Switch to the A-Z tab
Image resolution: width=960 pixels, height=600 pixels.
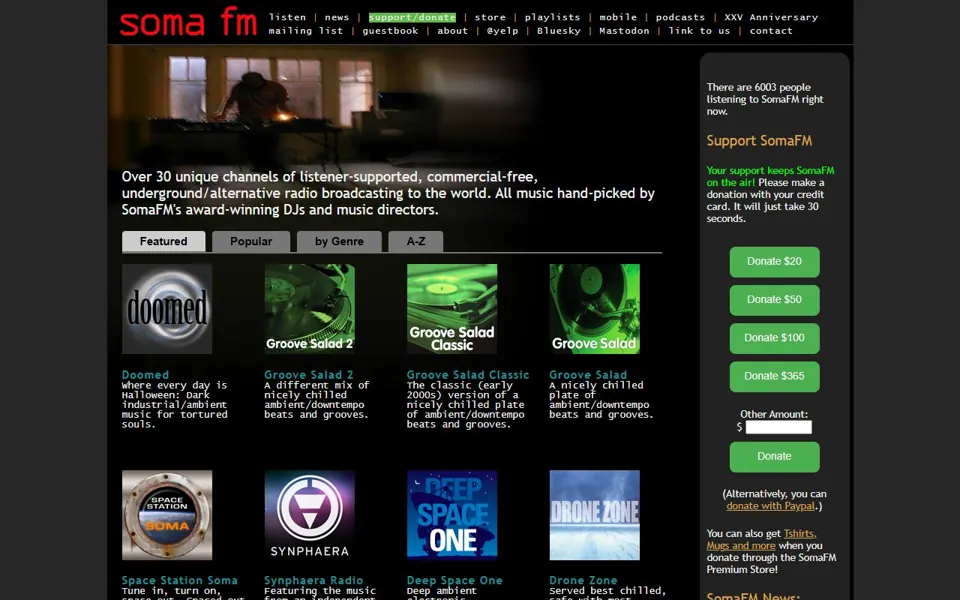tap(416, 241)
